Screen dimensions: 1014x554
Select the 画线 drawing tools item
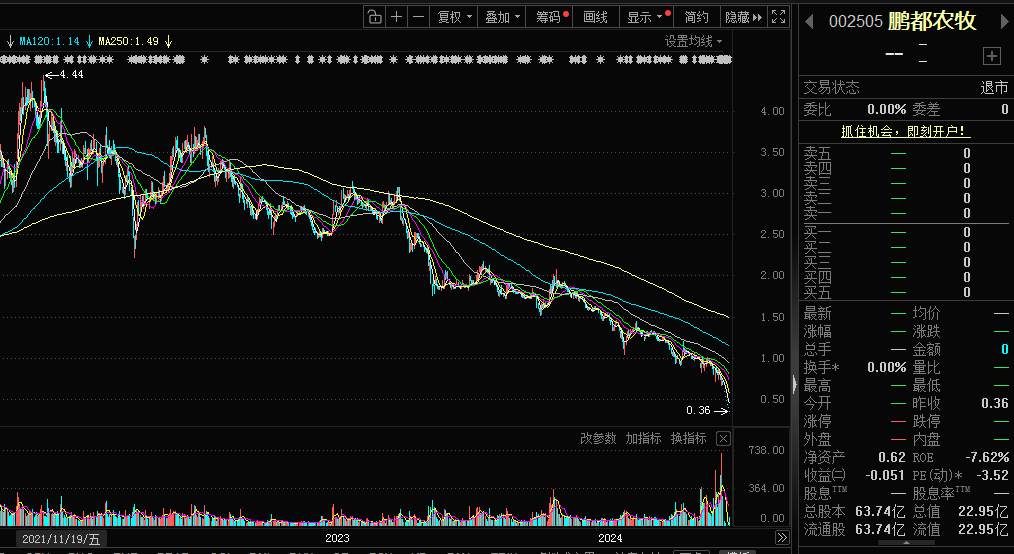click(x=595, y=17)
